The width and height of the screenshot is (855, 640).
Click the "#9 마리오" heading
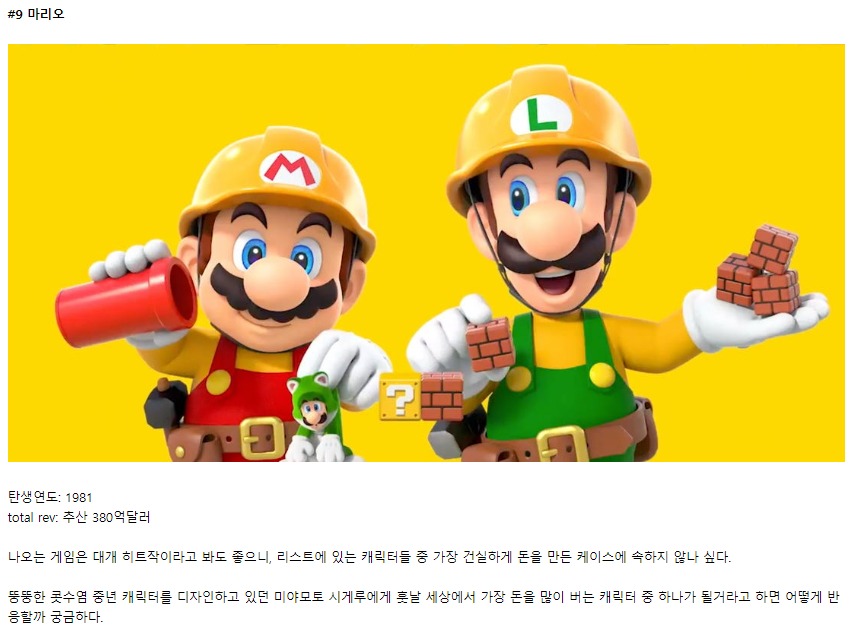(36, 14)
